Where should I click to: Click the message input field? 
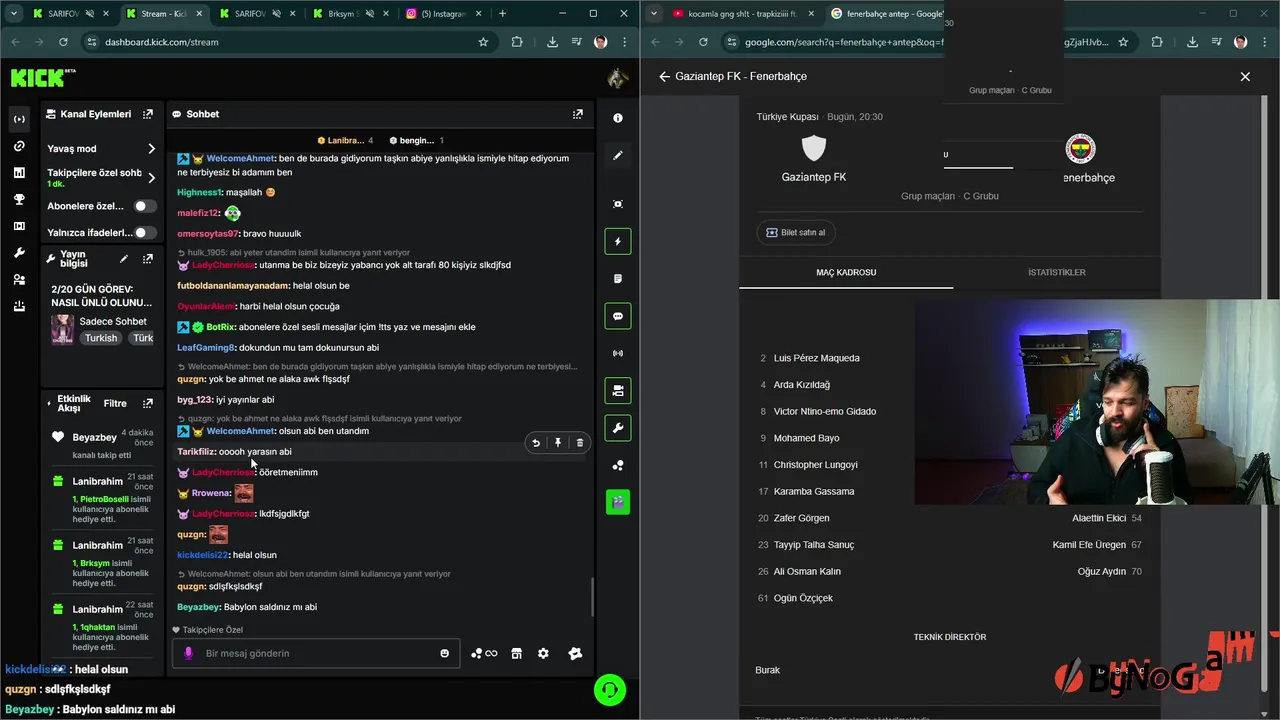coord(316,653)
